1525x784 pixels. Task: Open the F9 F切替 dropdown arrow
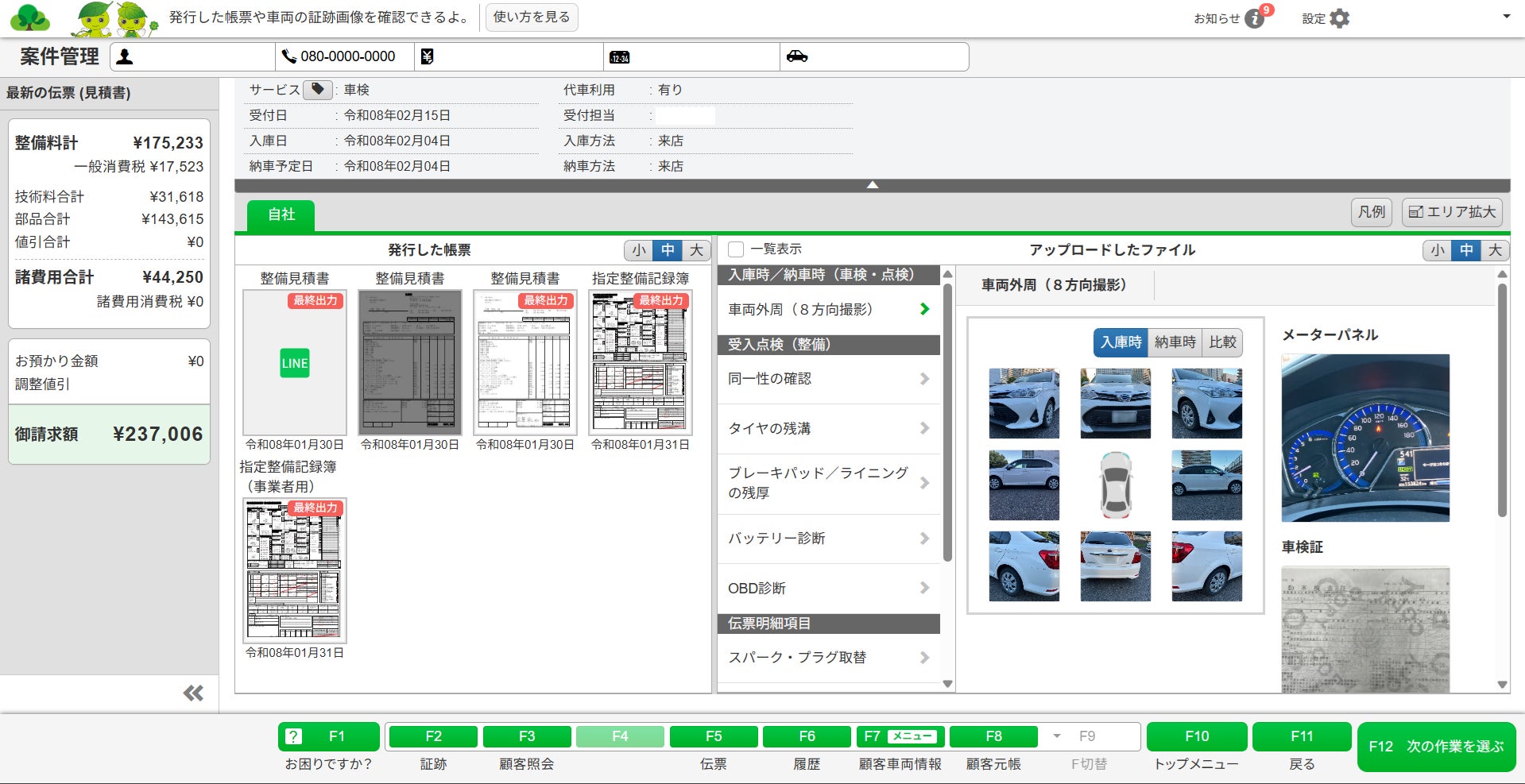click(1056, 736)
